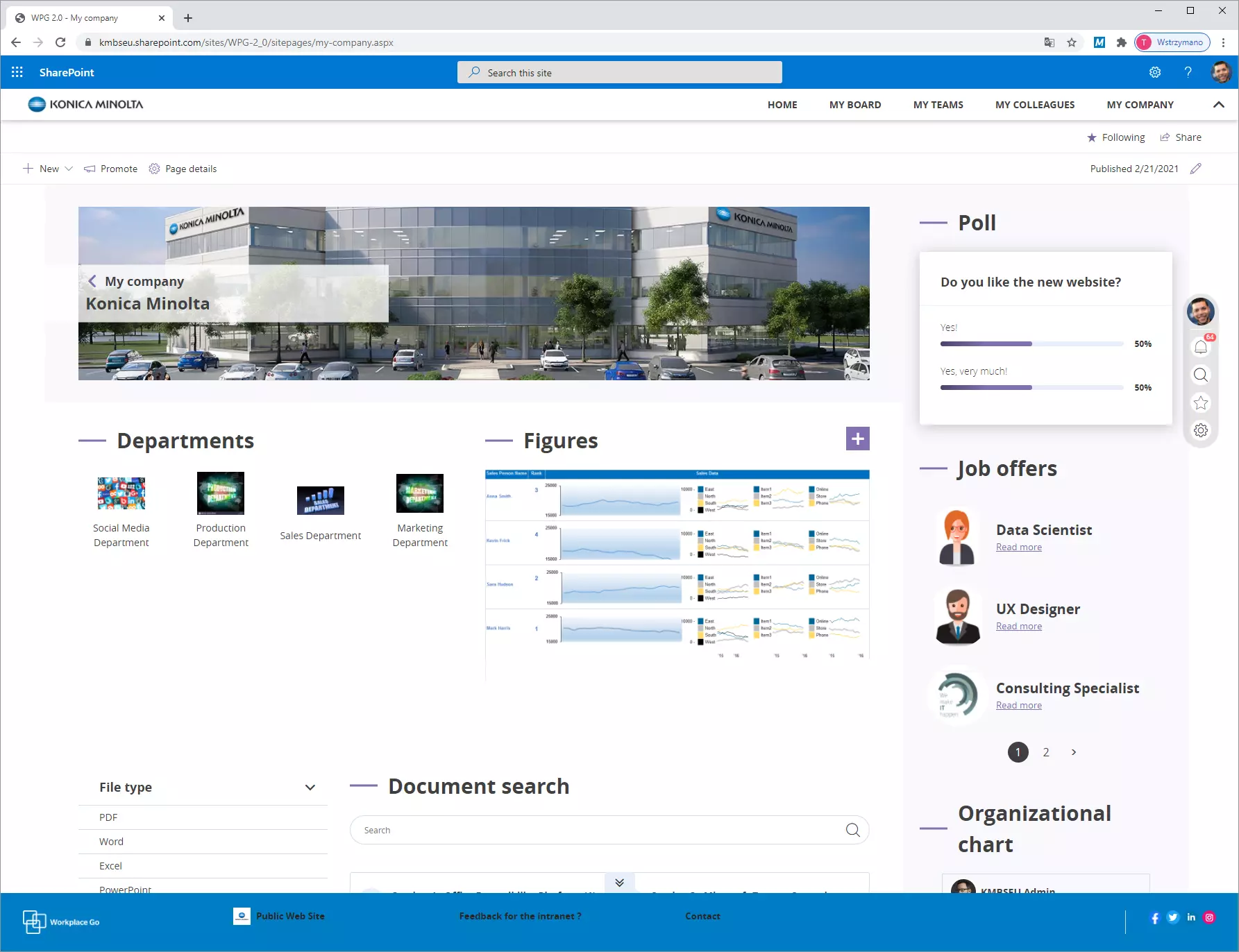Select the Word file type filter

[x=203, y=842]
